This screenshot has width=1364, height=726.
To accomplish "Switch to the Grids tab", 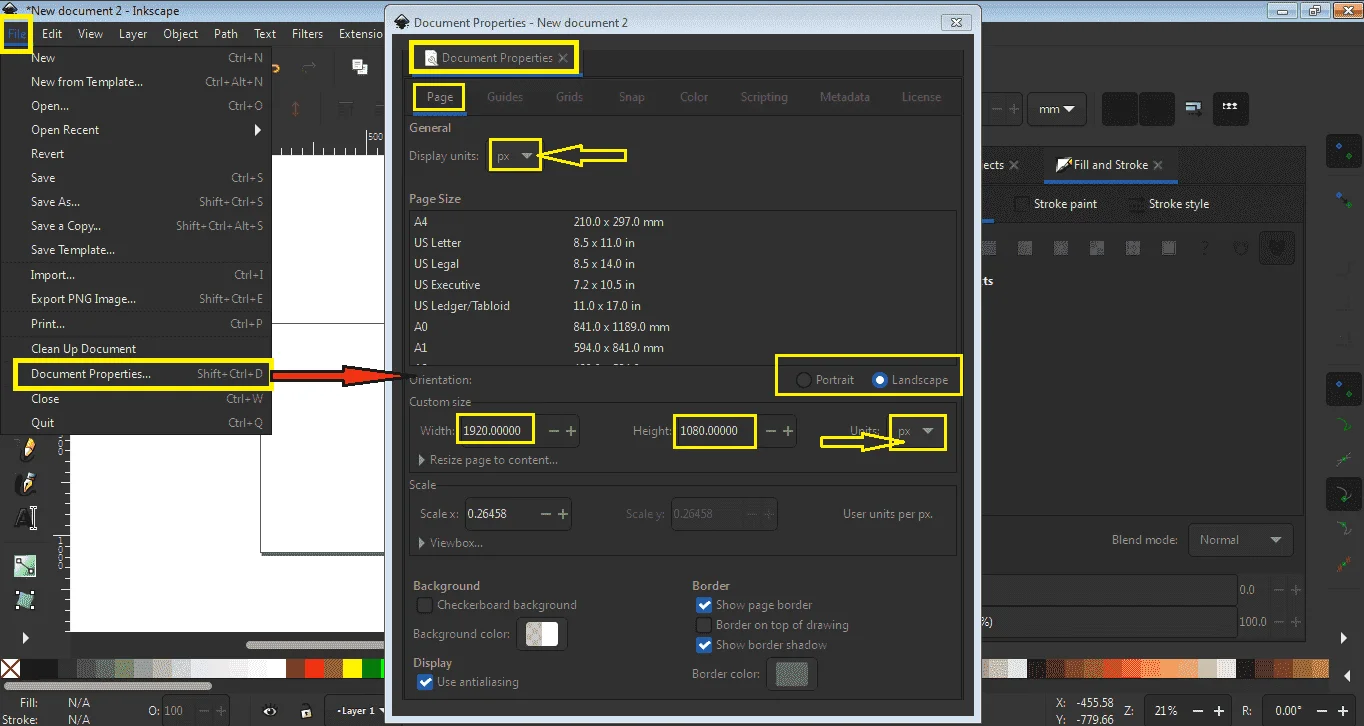I will 569,97.
